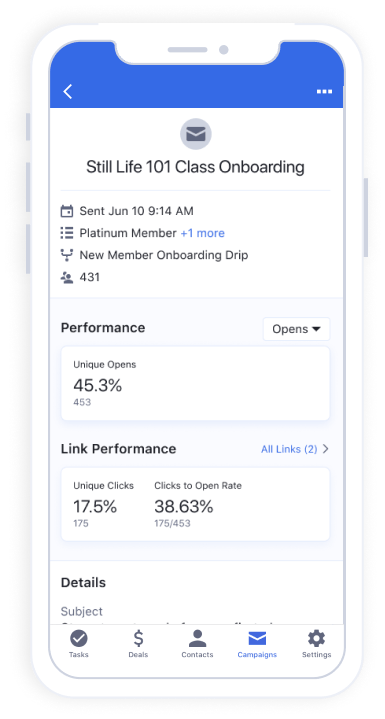The image size is (385, 719).
Task: Switch to the Deals tab
Action: [x=138, y=644]
